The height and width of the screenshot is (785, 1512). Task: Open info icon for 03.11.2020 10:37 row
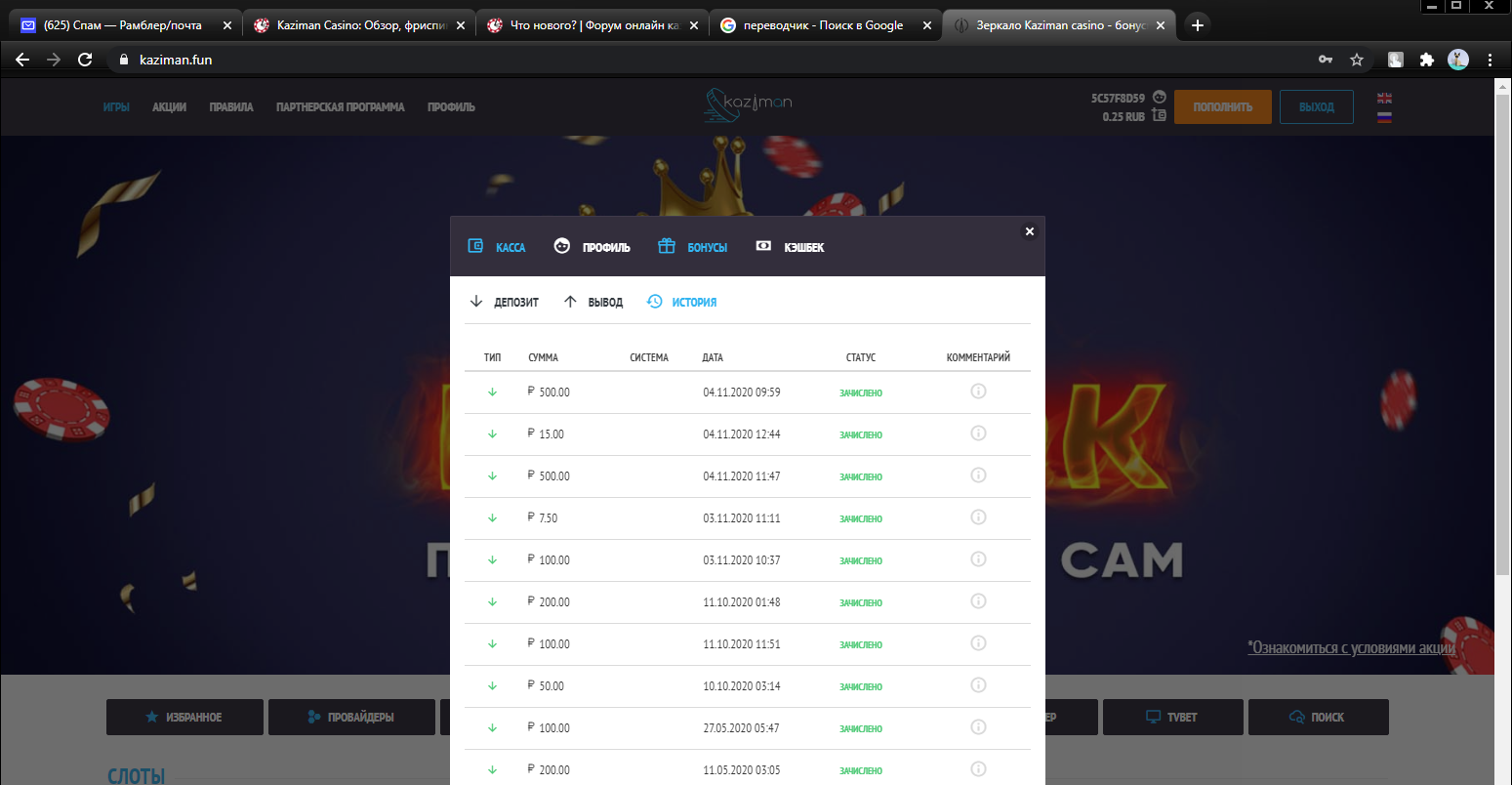(978, 559)
